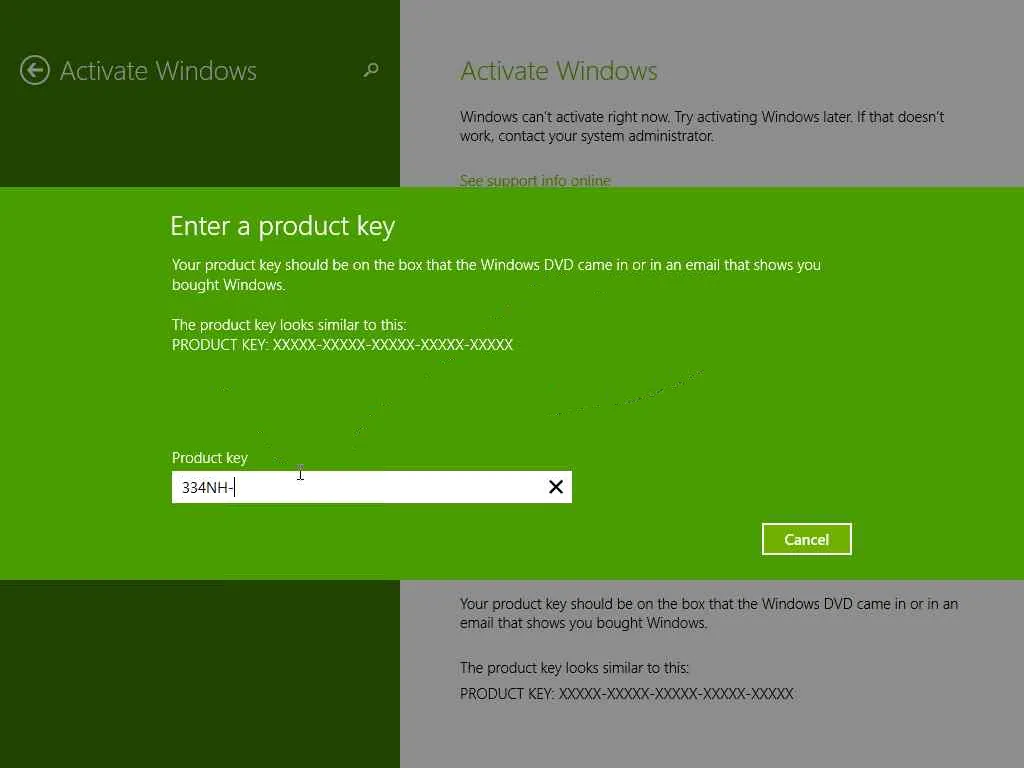Click 'Your product key should be' text in dialog
Screen dimensions: 1024x768
pos(496,274)
